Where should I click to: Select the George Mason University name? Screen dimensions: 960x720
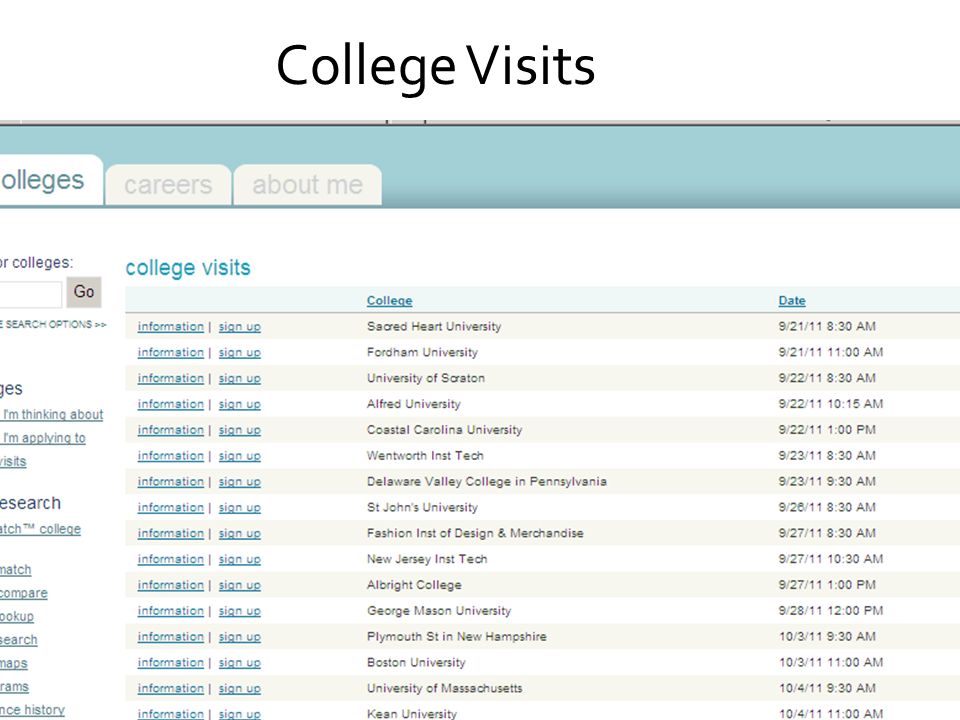click(439, 610)
